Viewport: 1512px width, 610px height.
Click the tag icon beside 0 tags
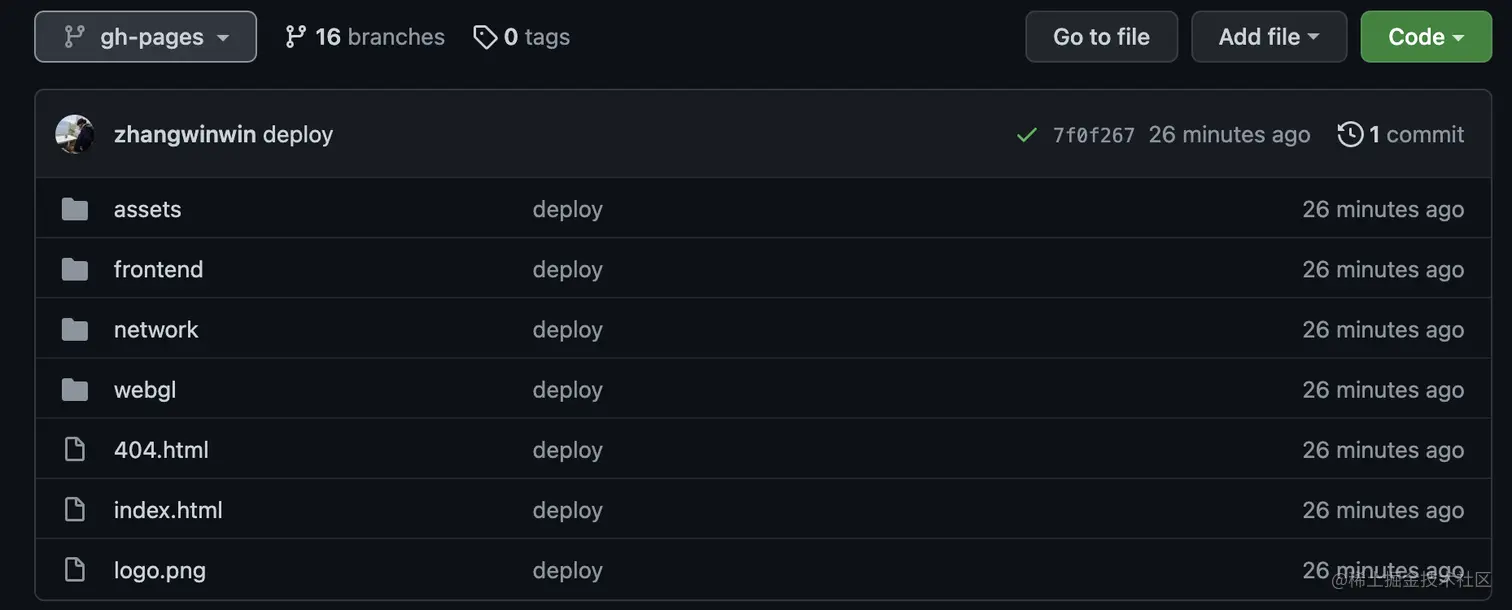click(x=485, y=38)
